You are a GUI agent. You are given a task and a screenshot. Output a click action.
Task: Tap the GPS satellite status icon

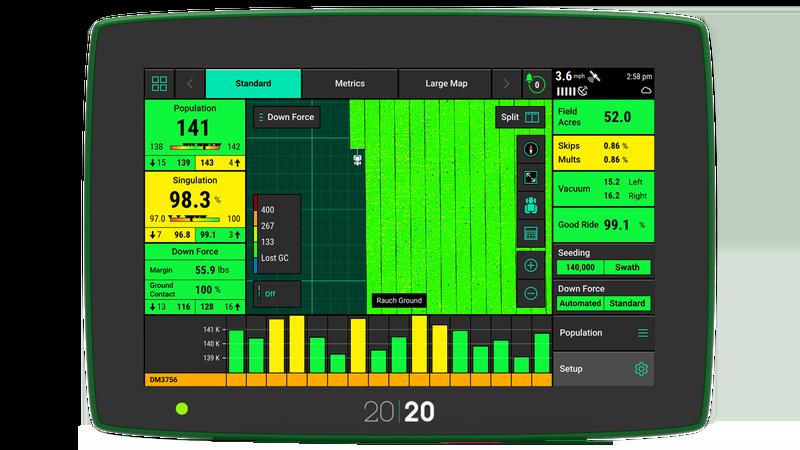(x=594, y=77)
